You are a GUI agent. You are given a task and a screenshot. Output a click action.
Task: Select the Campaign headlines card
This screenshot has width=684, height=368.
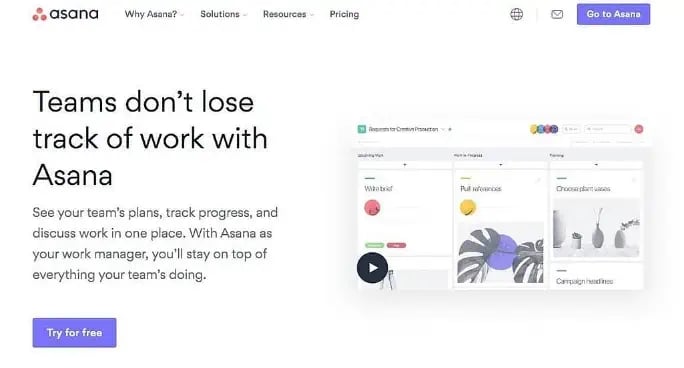pyautogui.click(x=596, y=276)
